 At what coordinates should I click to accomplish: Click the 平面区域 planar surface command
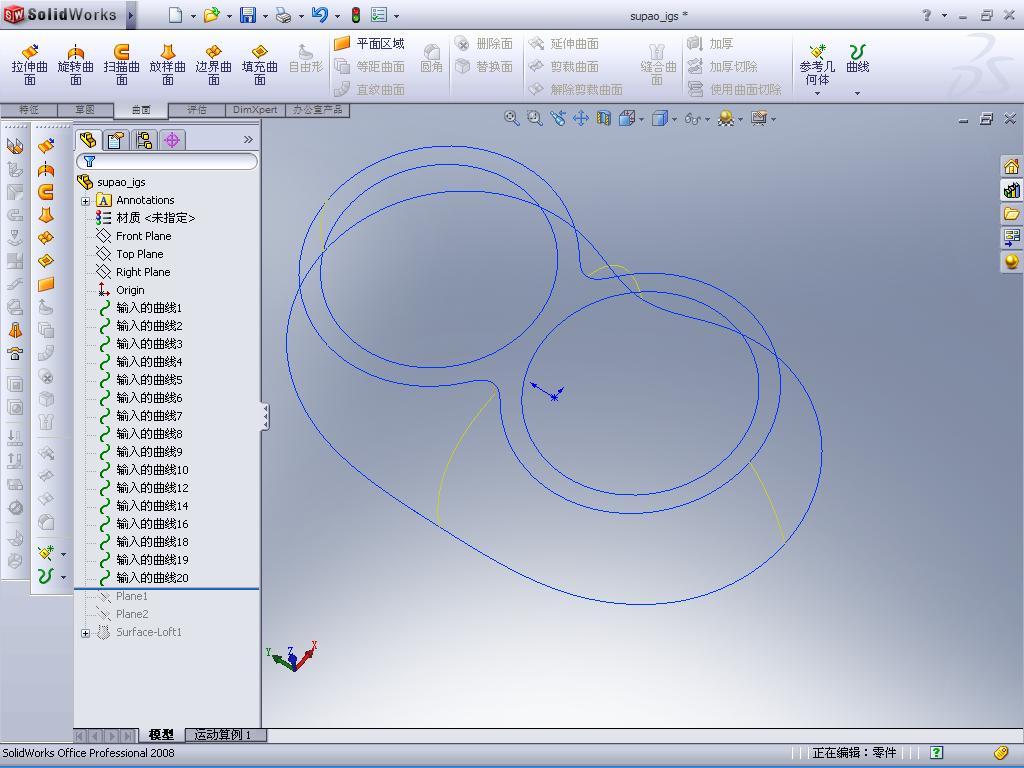pos(369,44)
